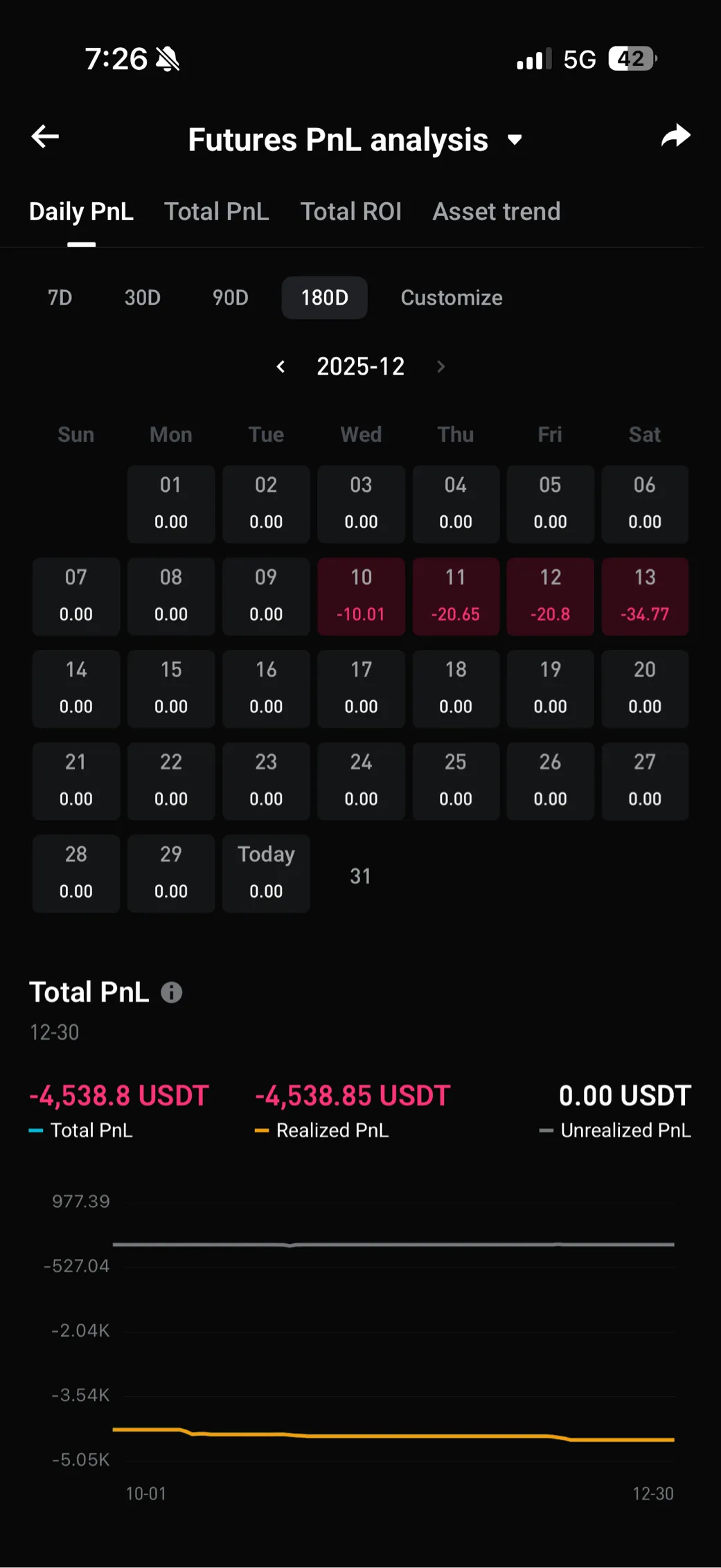Switch to the Total PnL tab
Viewport: 721px width, 1568px height.
[216, 212]
